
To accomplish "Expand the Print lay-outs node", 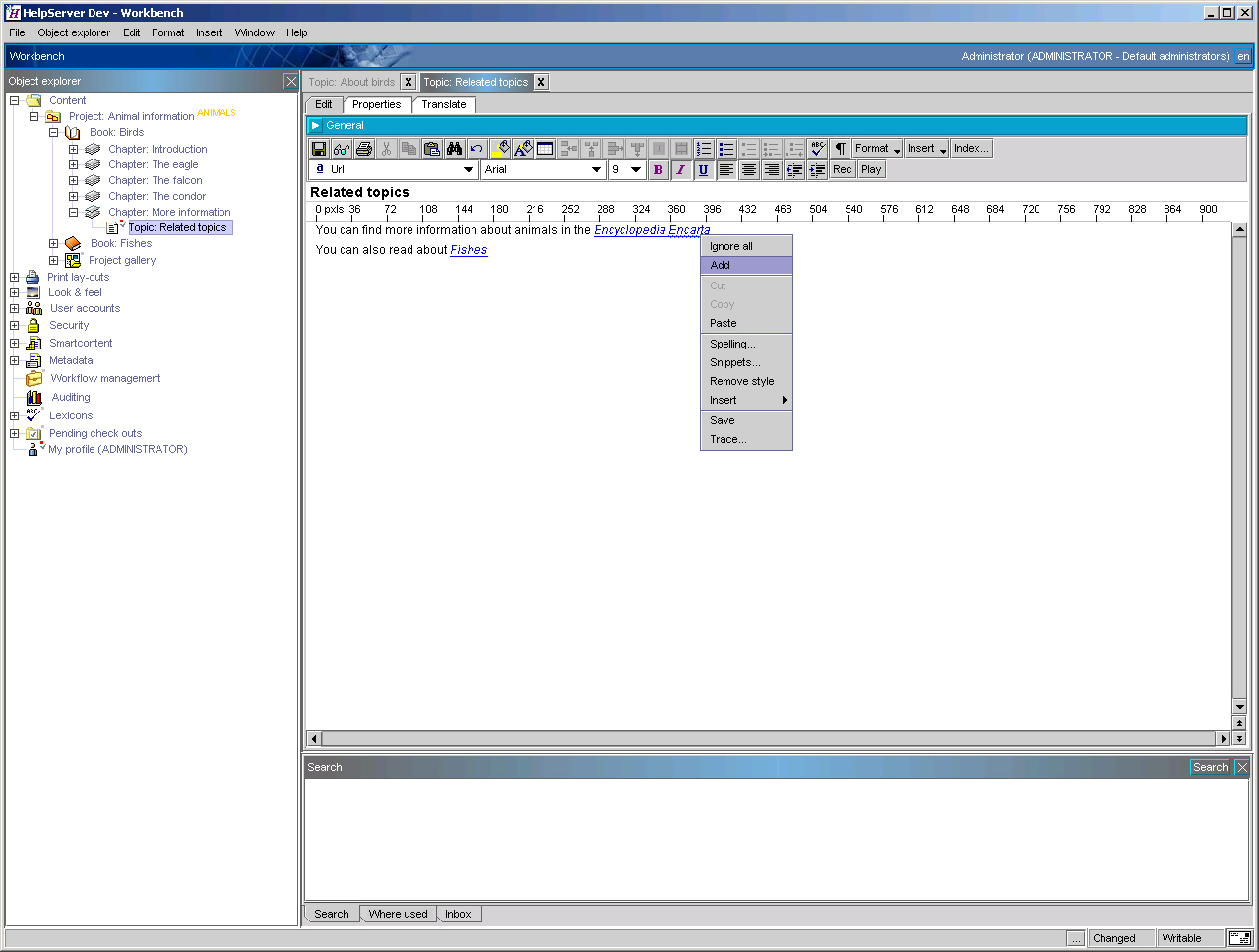I will coord(14,277).
